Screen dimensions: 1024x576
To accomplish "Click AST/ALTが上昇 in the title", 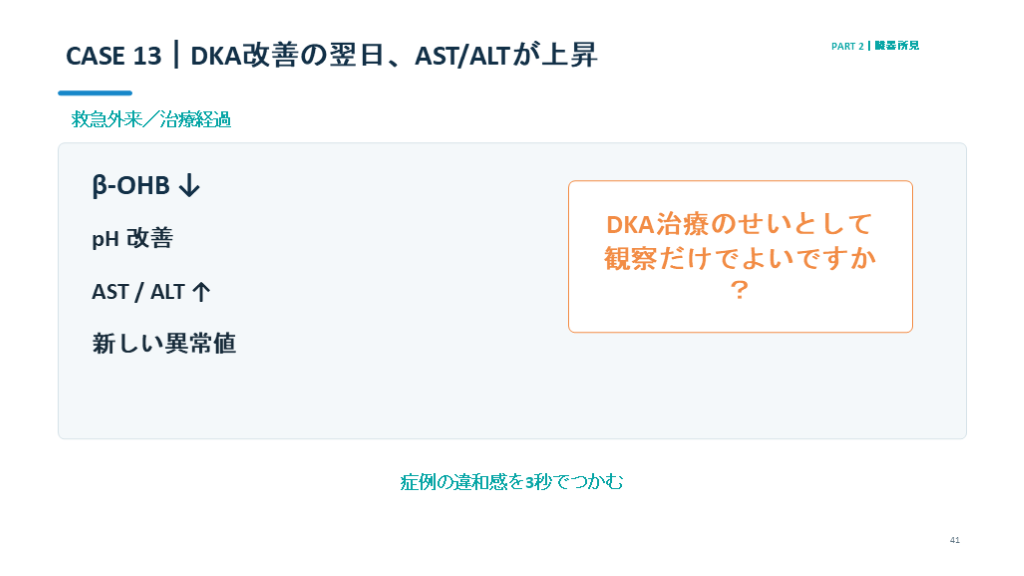I will [x=506, y=56].
